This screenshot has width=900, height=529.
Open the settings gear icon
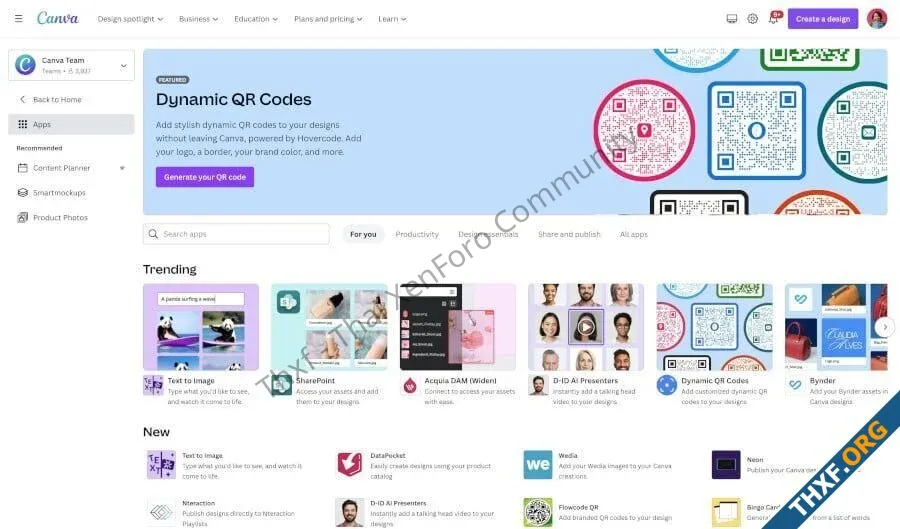coord(752,19)
